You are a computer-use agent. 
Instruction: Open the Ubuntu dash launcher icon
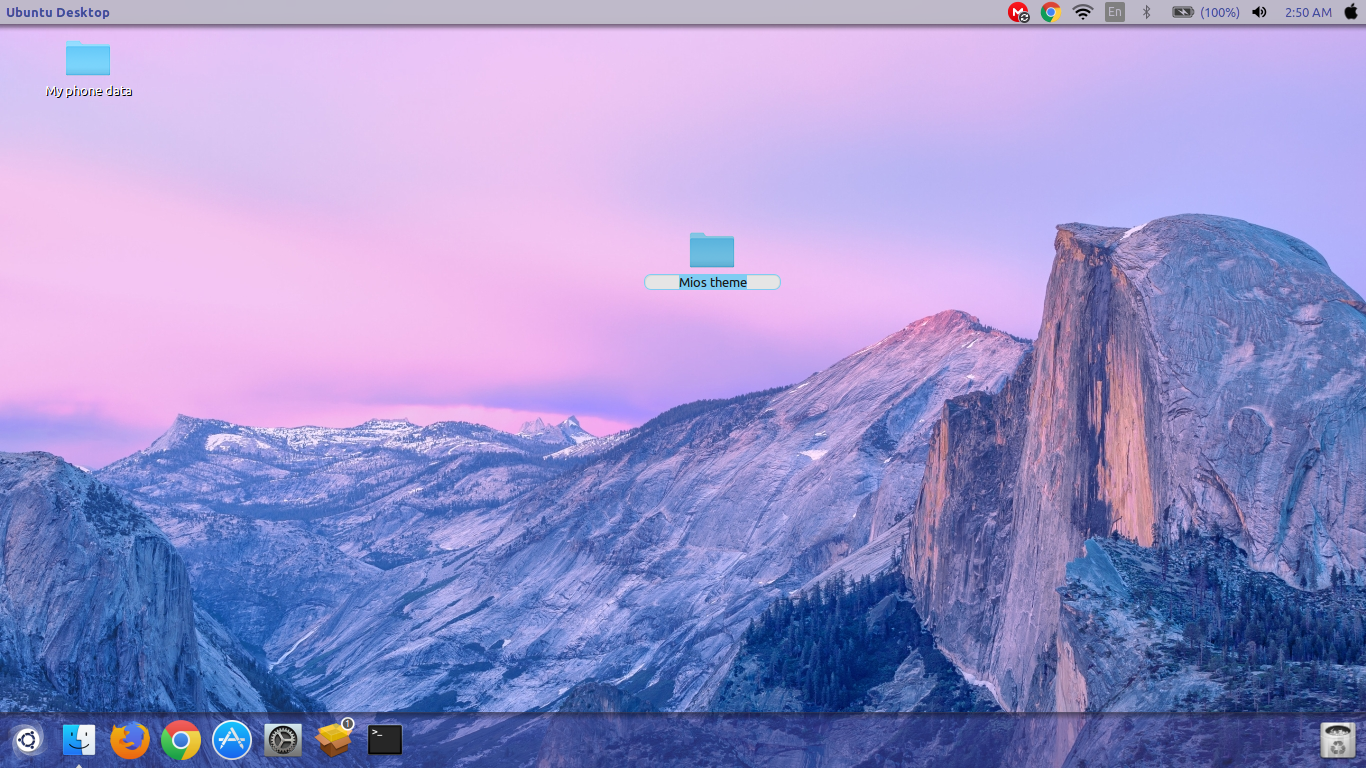[x=28, y=740]
